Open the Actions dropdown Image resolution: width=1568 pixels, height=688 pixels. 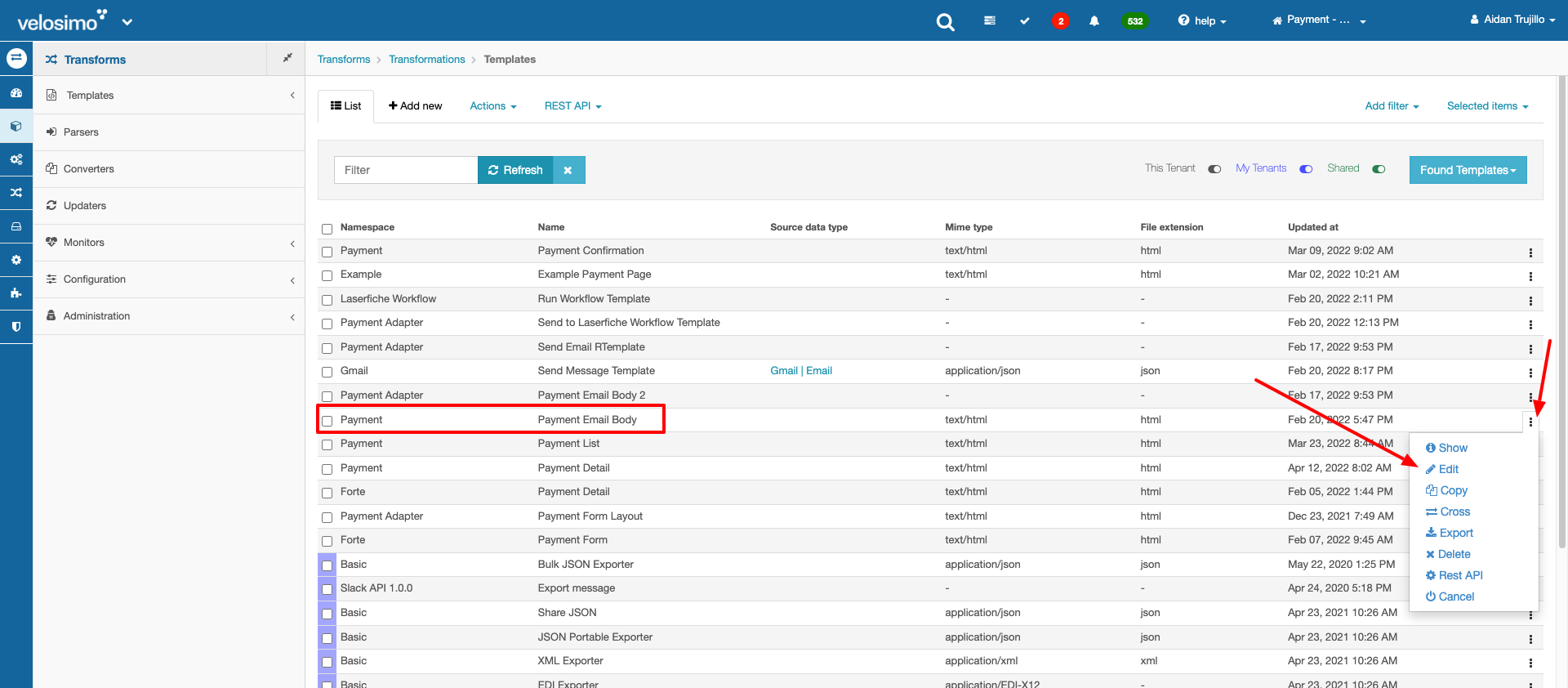[493, 106]
